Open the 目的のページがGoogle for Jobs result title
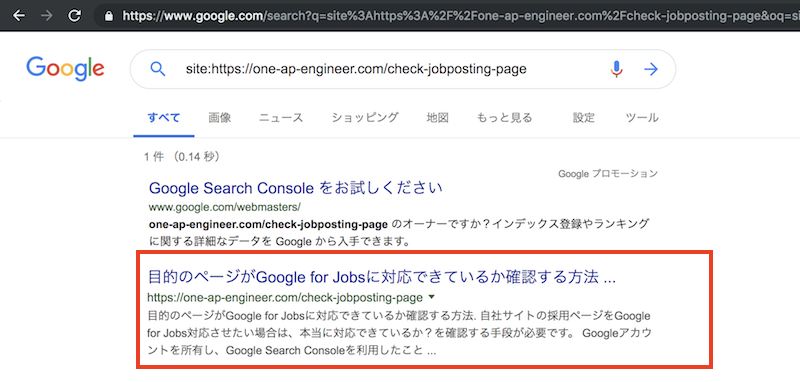Image resolution: width=800 pixels, height=382 pixels. (x=382, y=277)
